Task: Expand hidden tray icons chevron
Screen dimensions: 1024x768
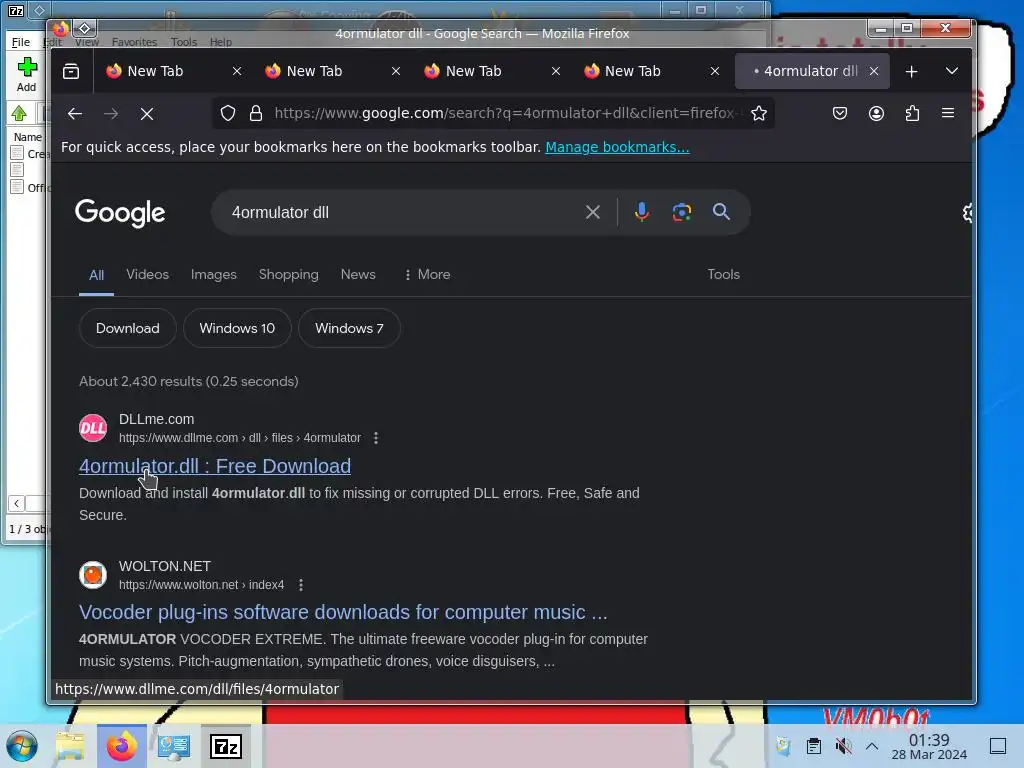Action: point(872,746)
